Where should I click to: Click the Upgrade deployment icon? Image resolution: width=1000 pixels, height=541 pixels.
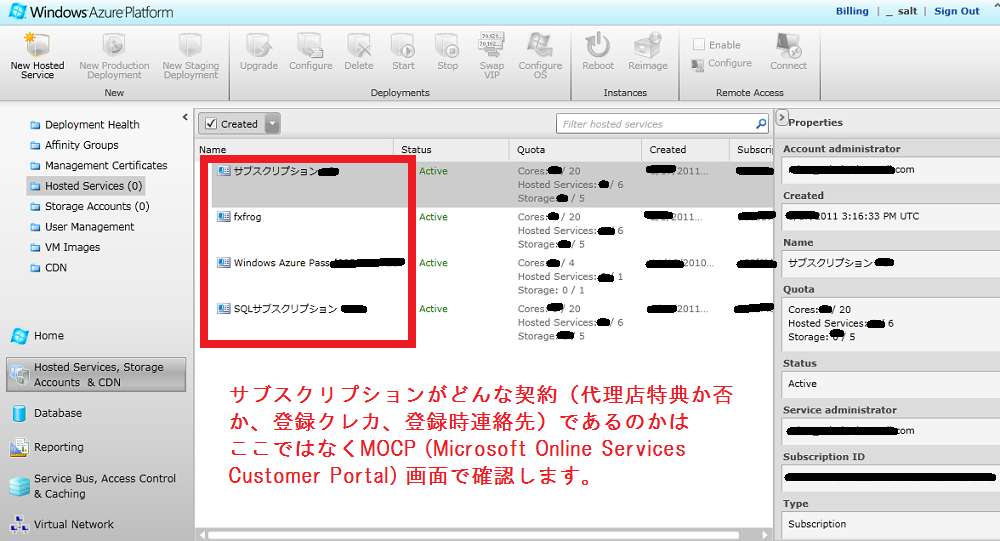click(259, 47)
